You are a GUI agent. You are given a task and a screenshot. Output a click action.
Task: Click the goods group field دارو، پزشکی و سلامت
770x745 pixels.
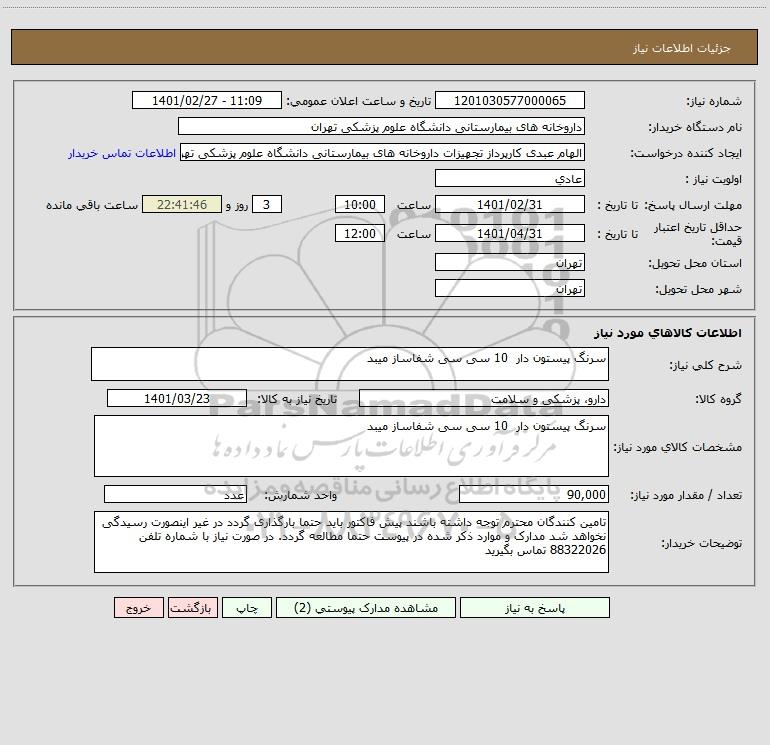point(484,398)
